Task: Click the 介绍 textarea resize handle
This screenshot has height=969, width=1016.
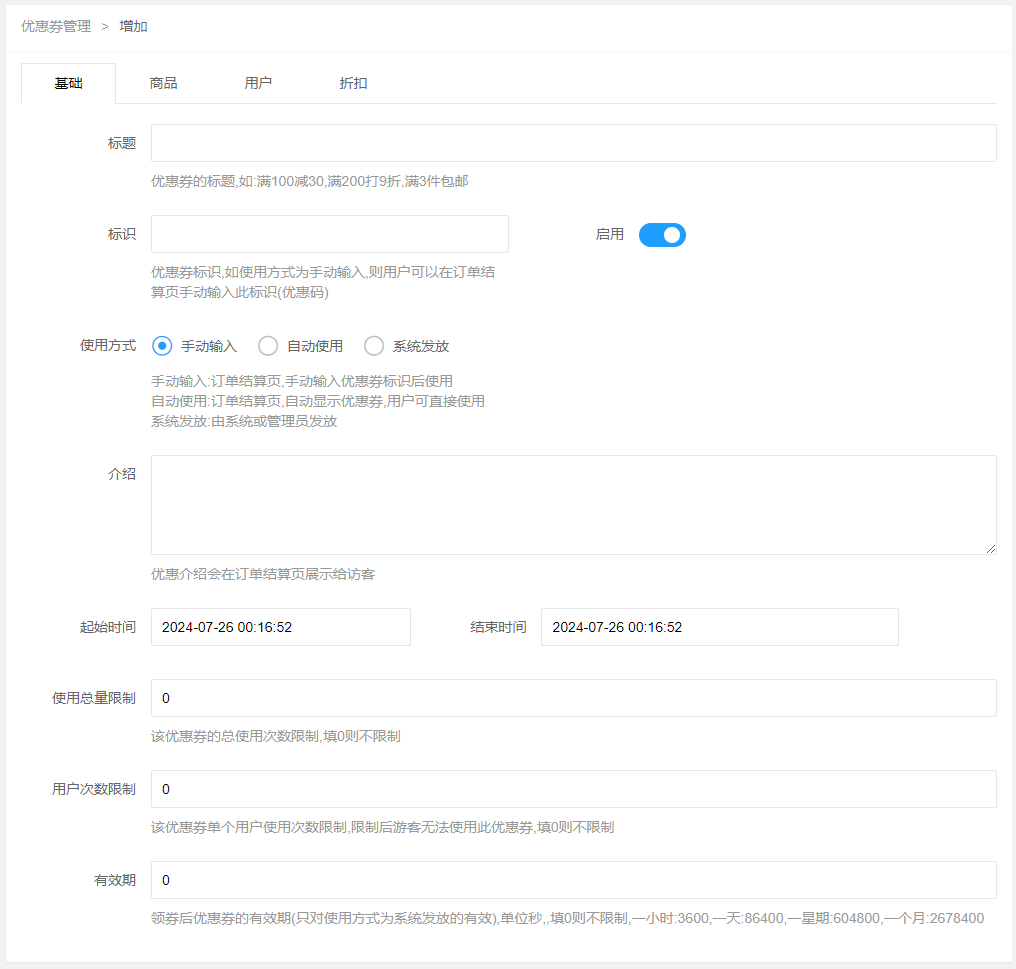Action: click(990, 548)
